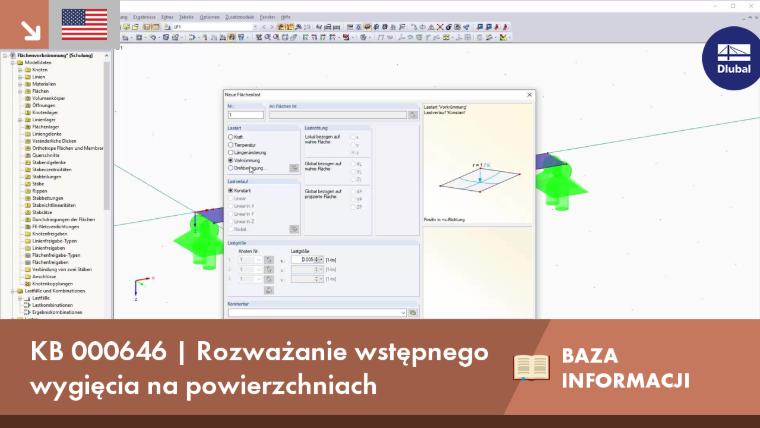The height and width of the screenshot is (428, 760).
Task: Open the Lastart settings icon button
Action: [294, 168]
